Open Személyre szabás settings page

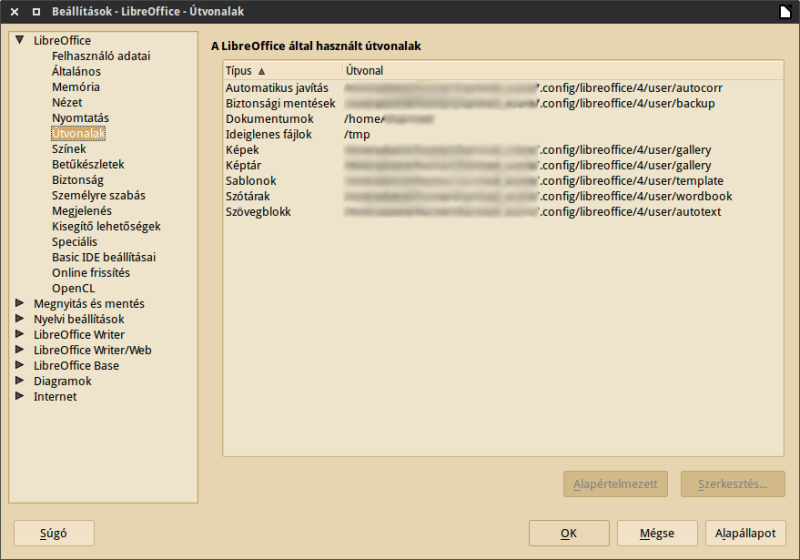[x=98, y=195]
